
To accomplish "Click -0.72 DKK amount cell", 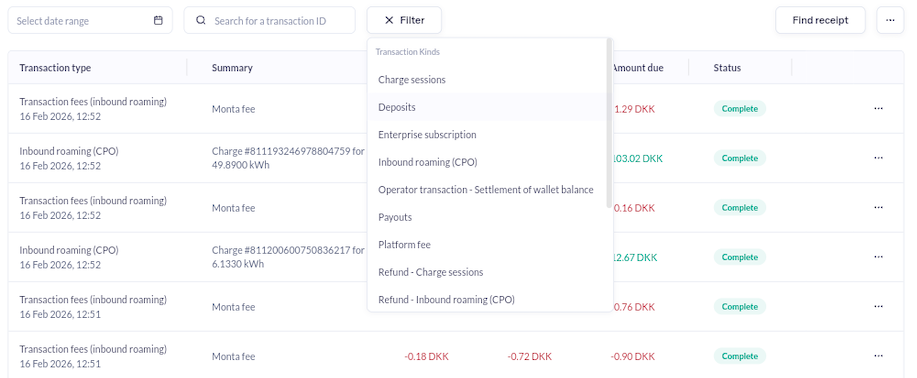I will (529, 356).
